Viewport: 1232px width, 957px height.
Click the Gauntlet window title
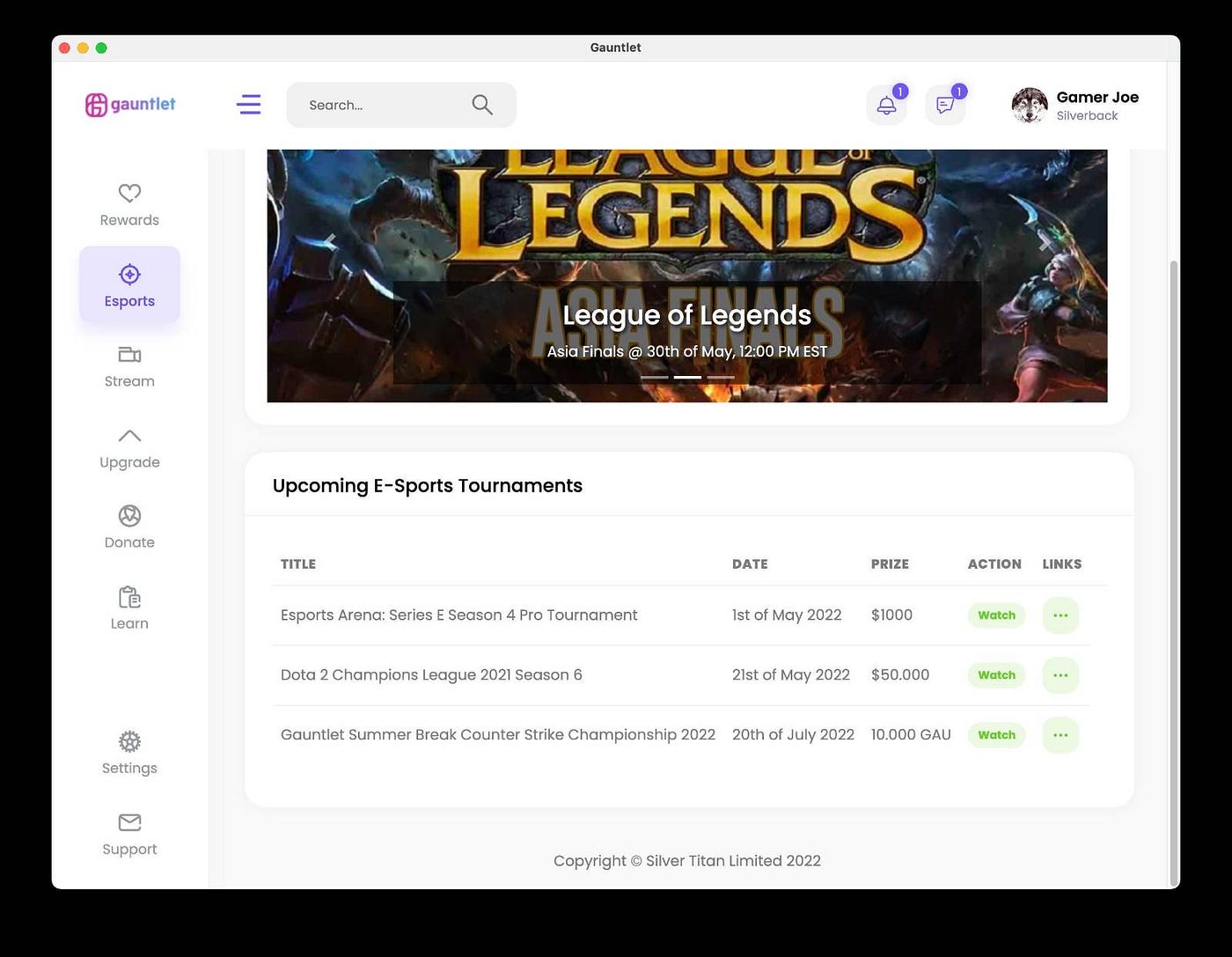click(616, 48)
